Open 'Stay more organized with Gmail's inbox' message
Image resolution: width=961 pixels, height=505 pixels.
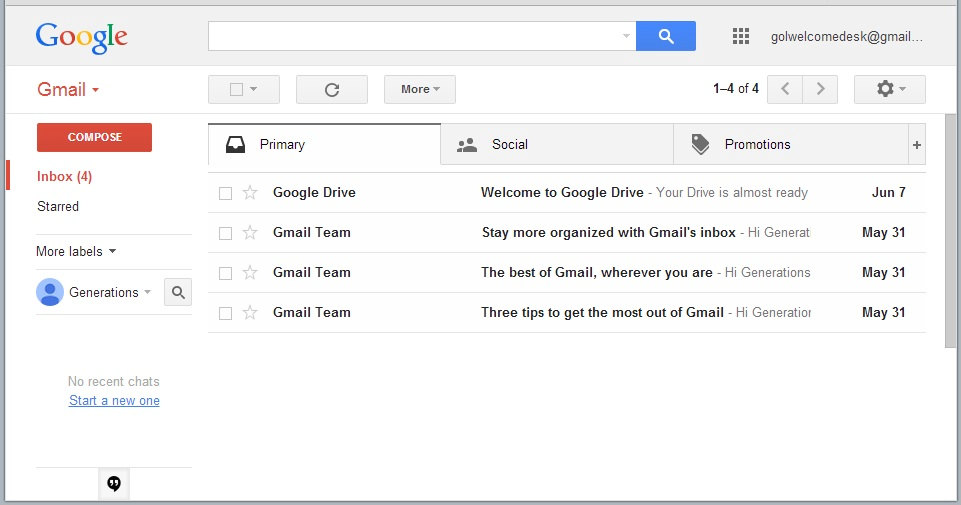(609, 232)
